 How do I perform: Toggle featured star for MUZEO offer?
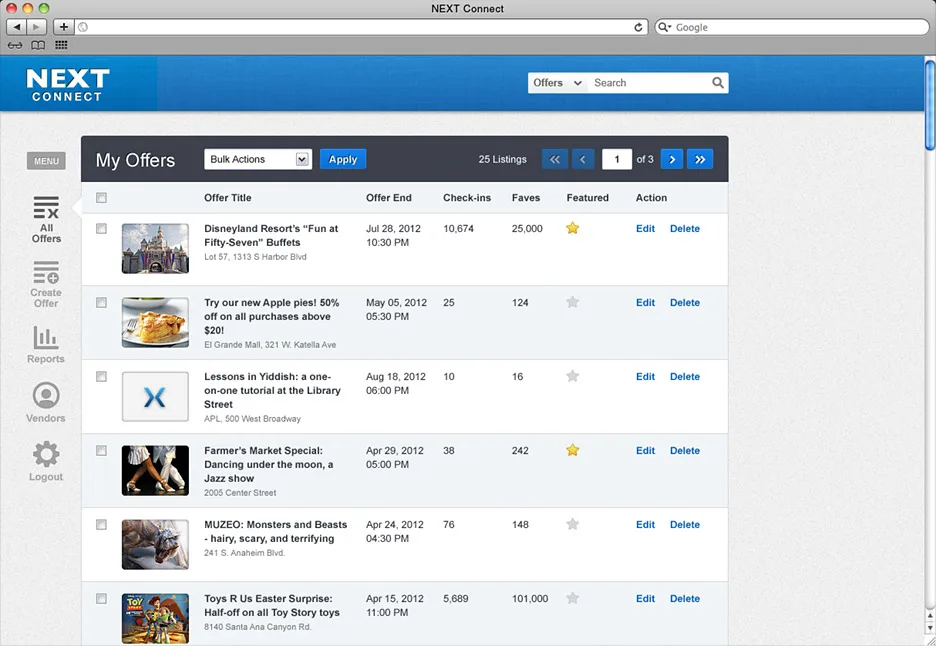[x=572, y=524]
